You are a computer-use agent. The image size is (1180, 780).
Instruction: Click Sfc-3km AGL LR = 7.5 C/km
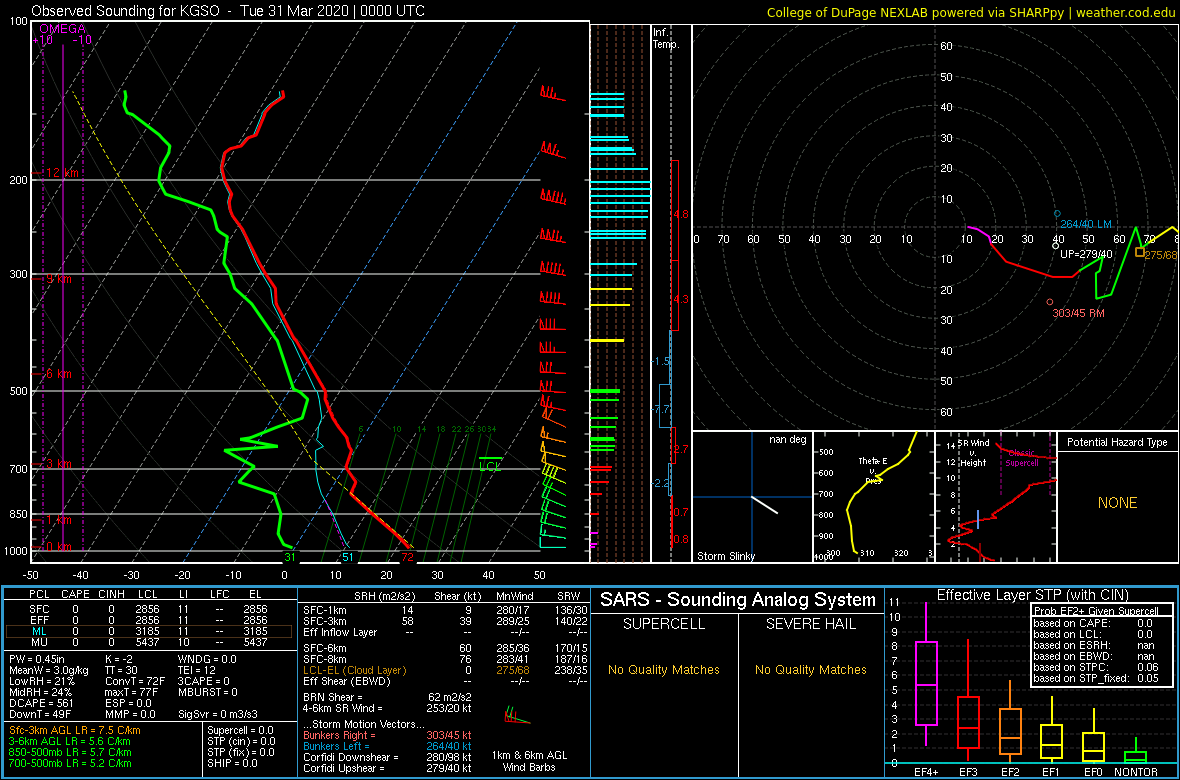pos(75,730)
